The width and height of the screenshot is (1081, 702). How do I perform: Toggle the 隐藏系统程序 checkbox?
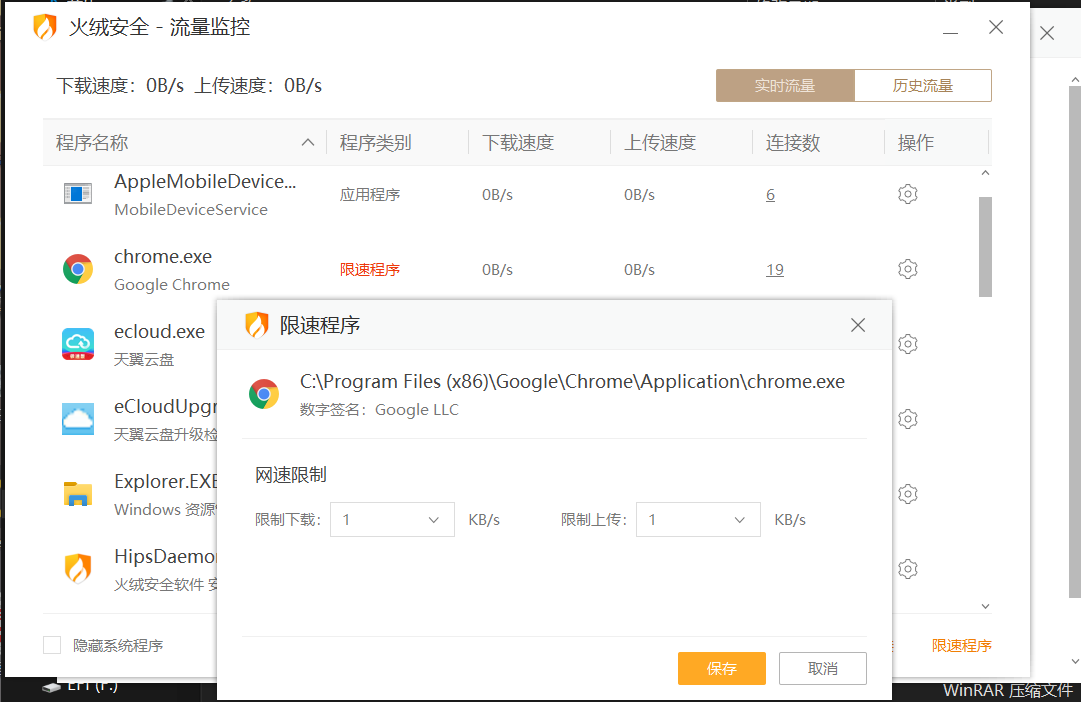[x=52, y=645]
